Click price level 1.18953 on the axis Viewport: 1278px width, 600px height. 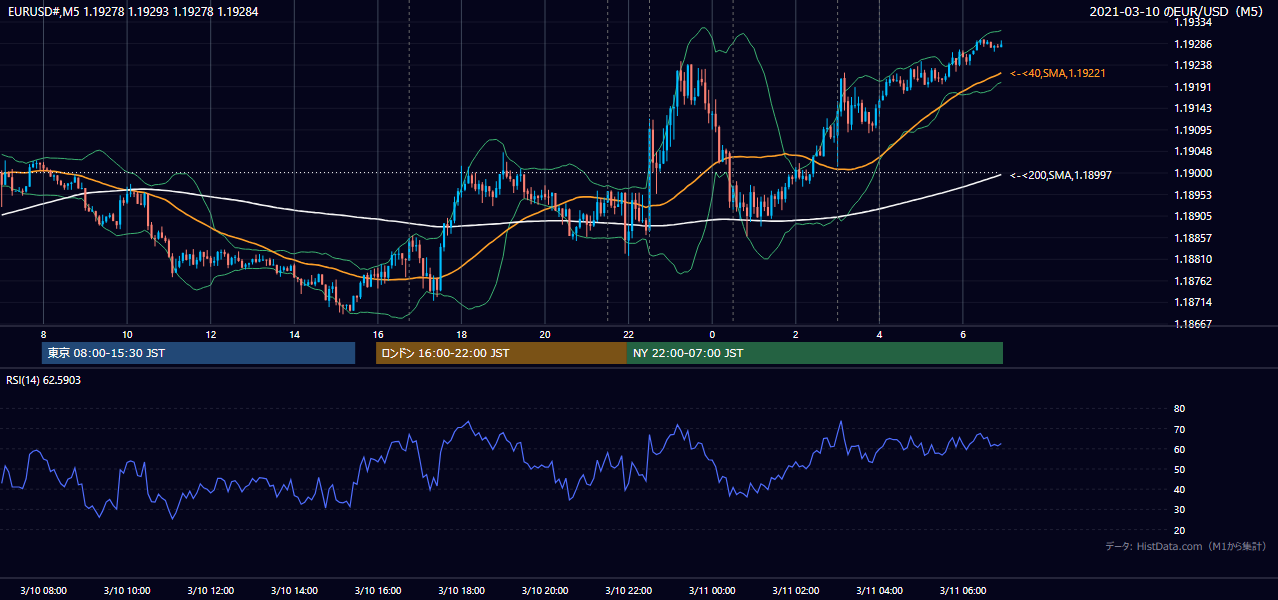1192,195
